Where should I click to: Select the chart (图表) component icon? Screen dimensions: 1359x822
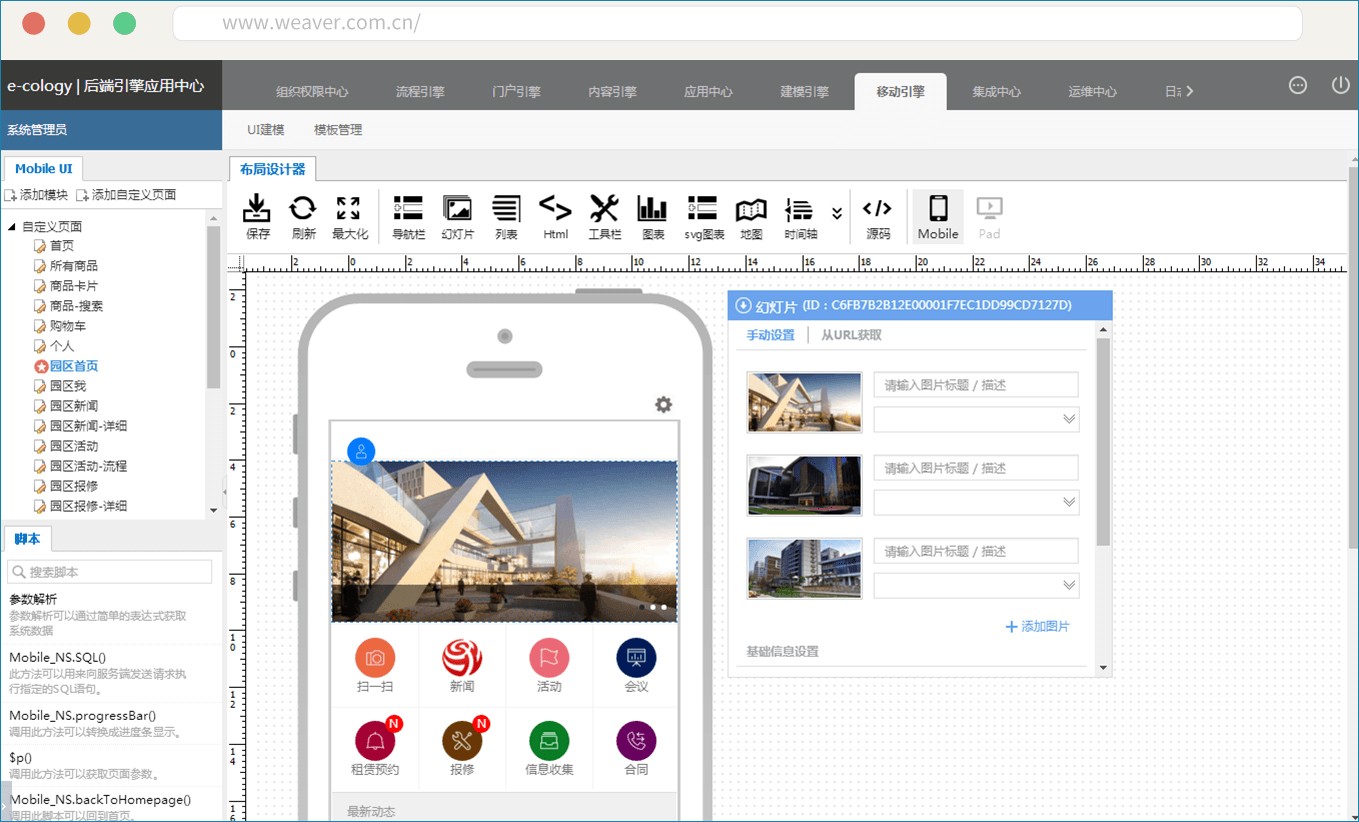652,217
